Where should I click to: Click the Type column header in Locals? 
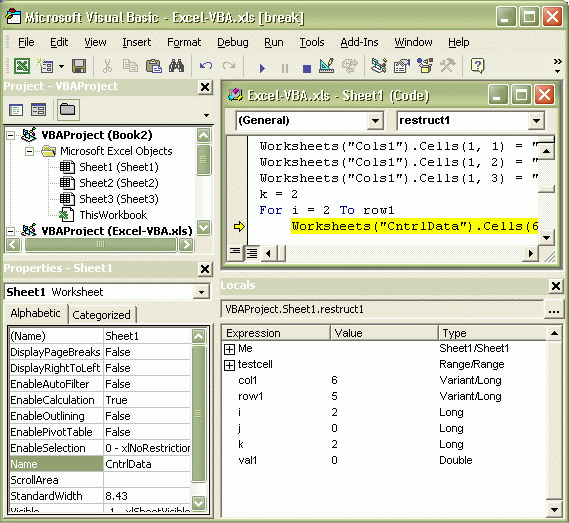pos(492,333)
